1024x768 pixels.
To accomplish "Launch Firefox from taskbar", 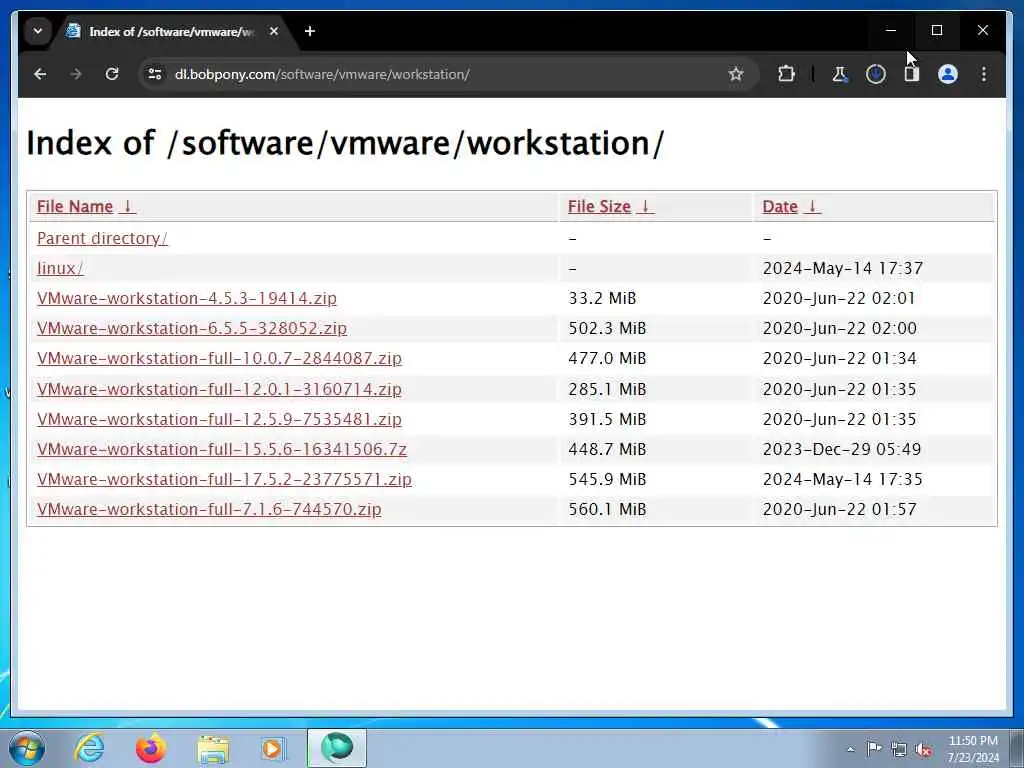I will click(150, 748).
